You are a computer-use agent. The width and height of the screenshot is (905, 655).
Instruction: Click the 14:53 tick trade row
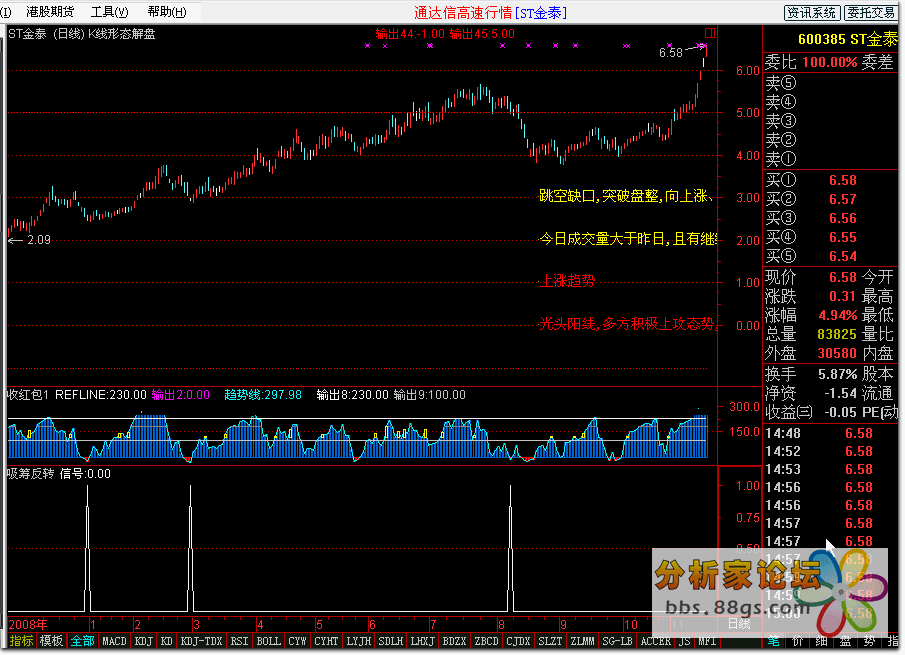tap(830, 469)
